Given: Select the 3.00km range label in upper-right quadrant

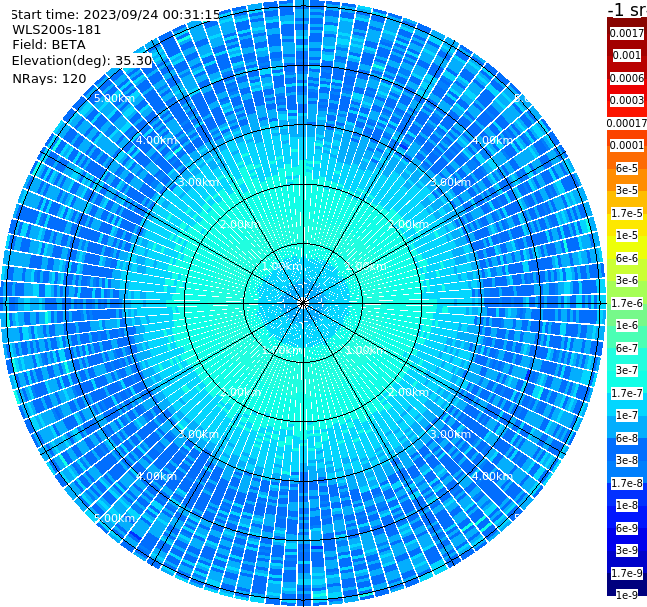Looking at the screenshot, I should pyautogui.click(x=451, y=182).
